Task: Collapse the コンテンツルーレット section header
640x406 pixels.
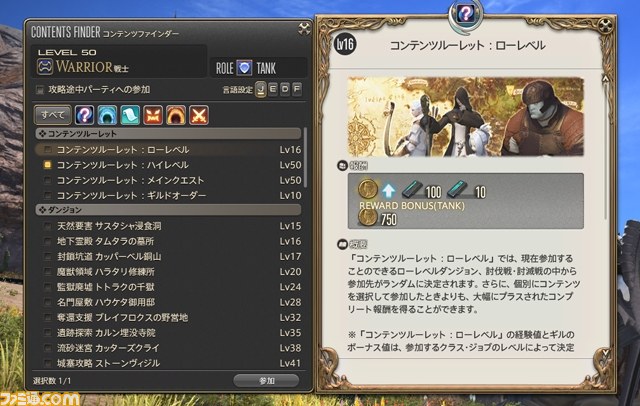Action: pos(169,133)
